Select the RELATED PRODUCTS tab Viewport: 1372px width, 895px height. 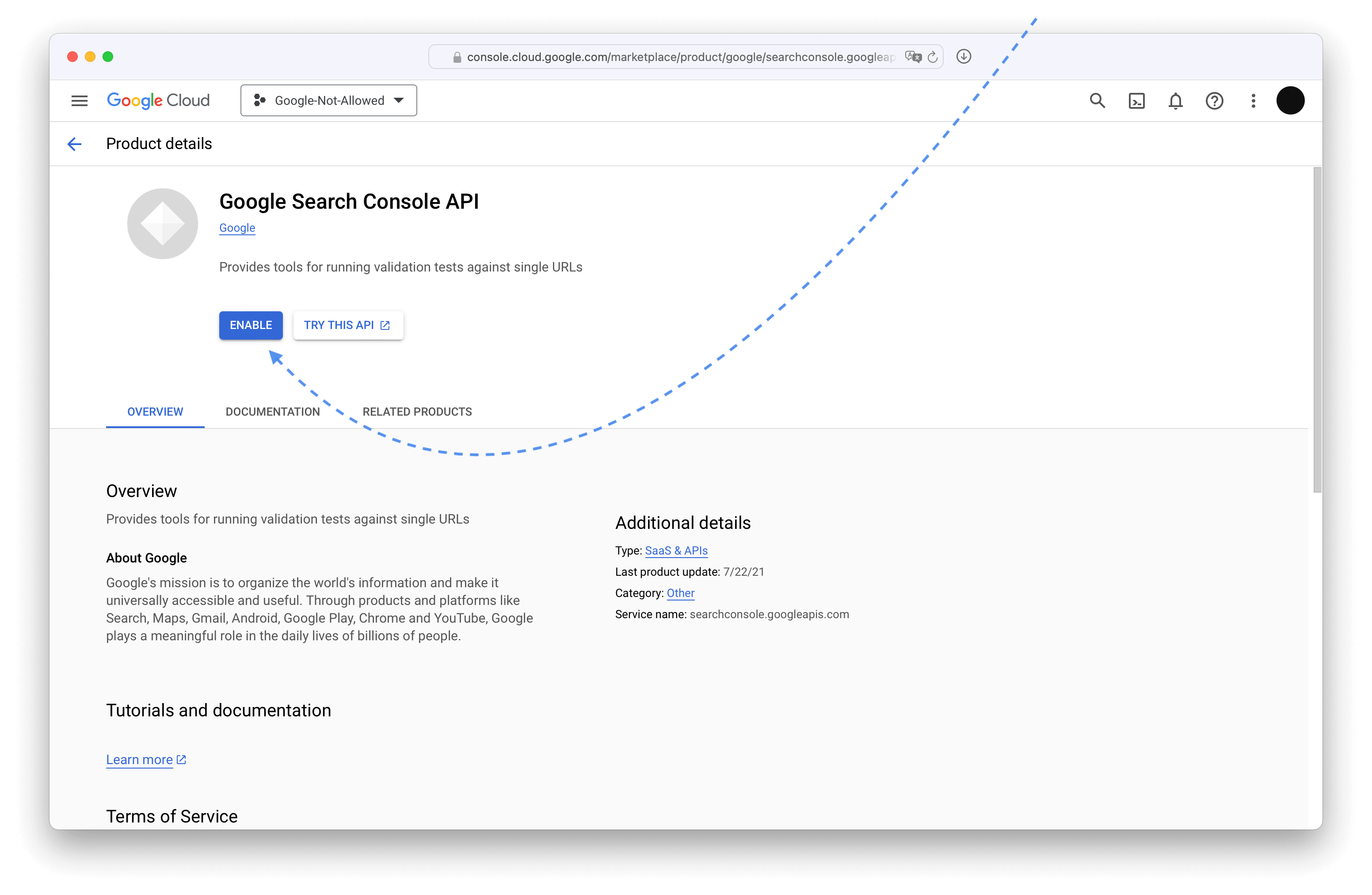coord(417,411)
